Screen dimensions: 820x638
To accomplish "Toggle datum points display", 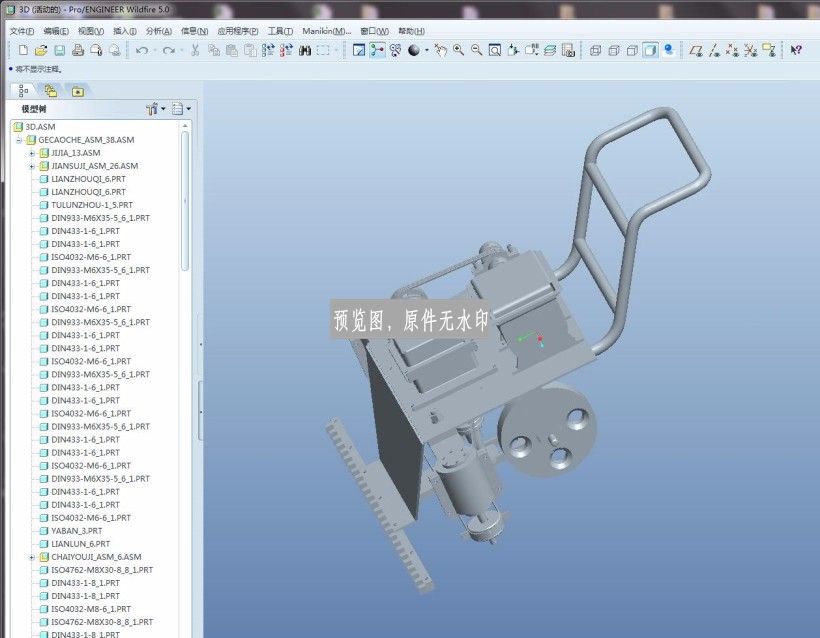I will tap(732, 50).
